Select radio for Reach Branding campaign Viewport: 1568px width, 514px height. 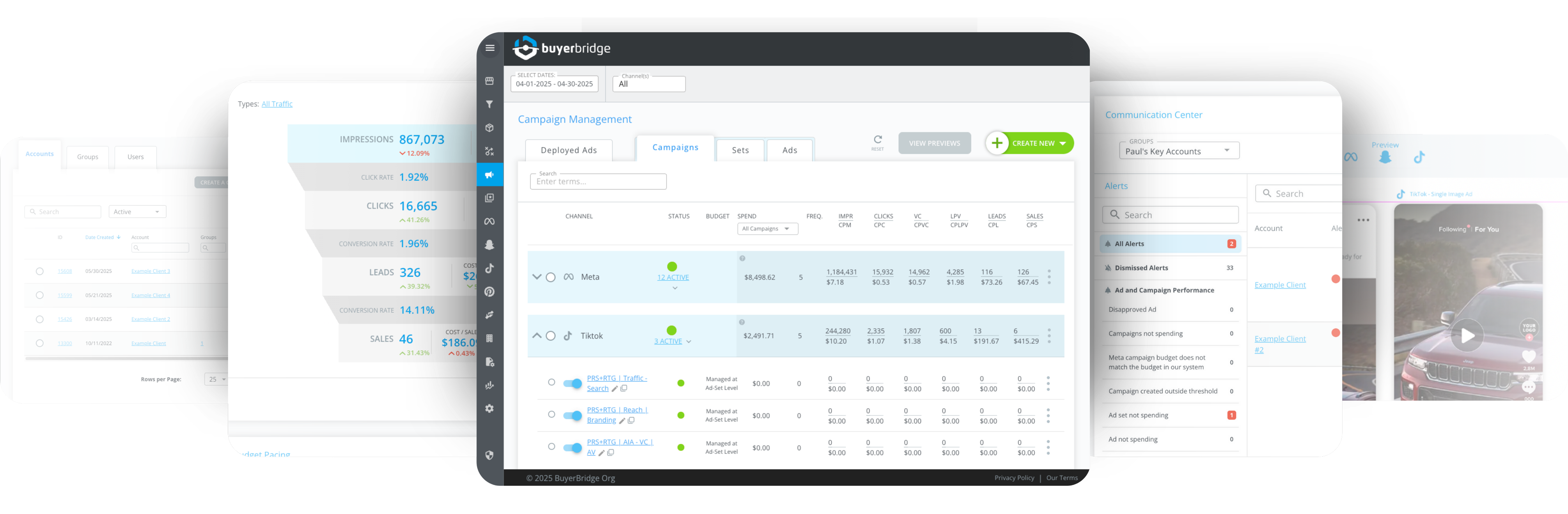(552, 414)
